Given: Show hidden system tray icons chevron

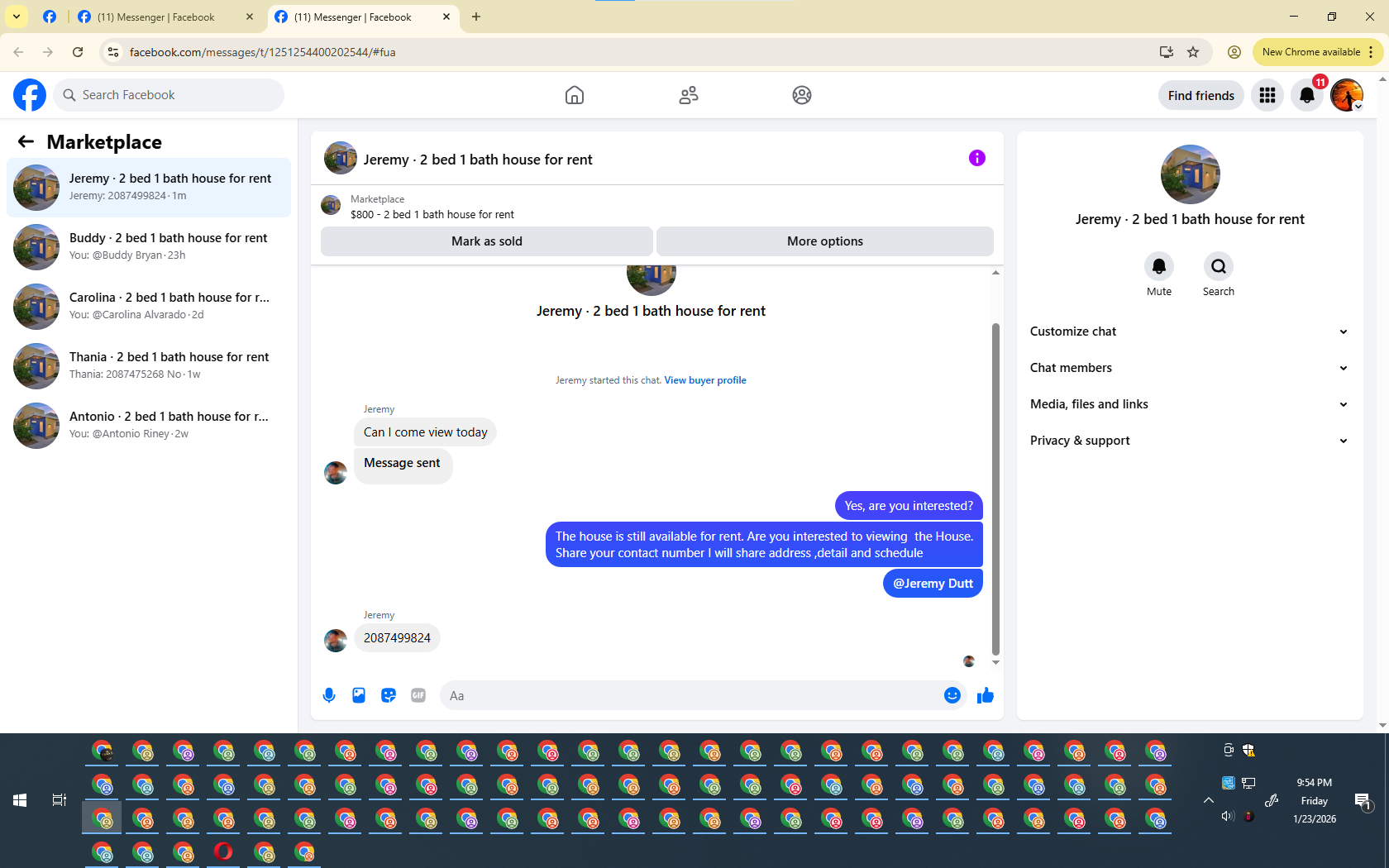Looking at the screenshot, I should 1209,800.
